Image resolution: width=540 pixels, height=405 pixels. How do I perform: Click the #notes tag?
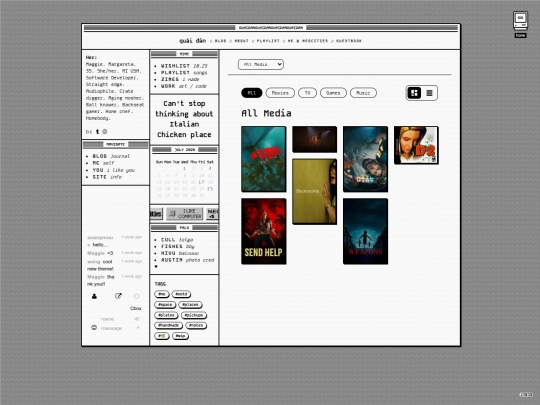[196, 325]
